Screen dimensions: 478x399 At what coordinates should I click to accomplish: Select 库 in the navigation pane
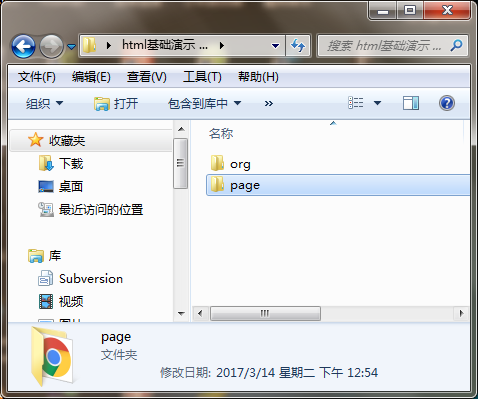click(x=55, y=256)
